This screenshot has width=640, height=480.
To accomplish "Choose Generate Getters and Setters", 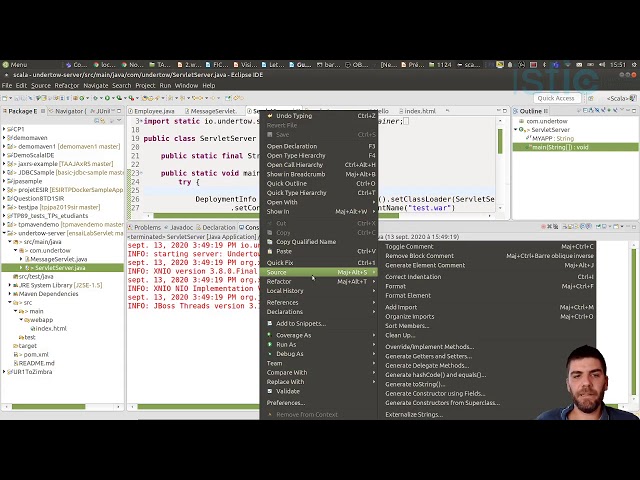I will pos(428,356).
